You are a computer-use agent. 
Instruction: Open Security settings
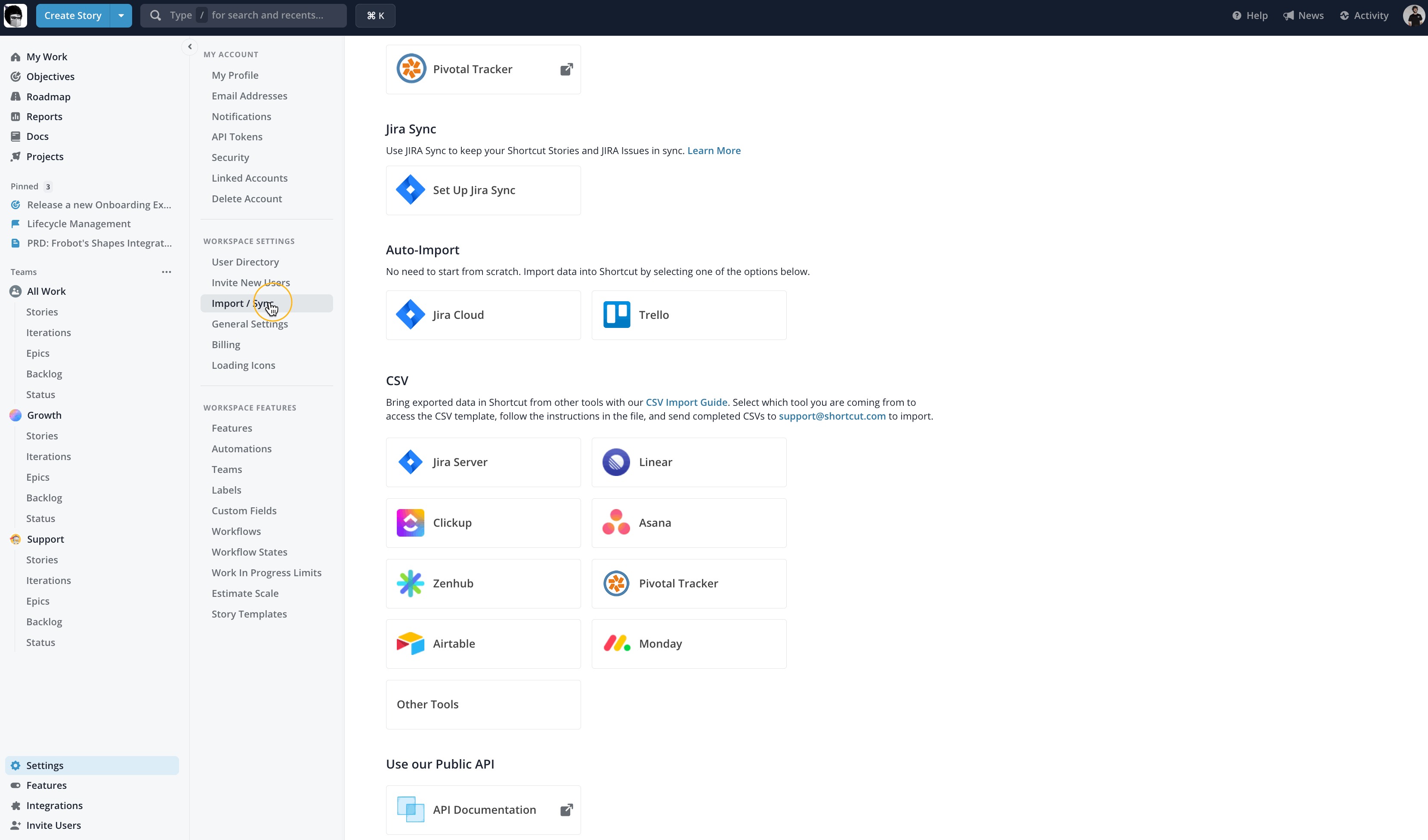231,158
